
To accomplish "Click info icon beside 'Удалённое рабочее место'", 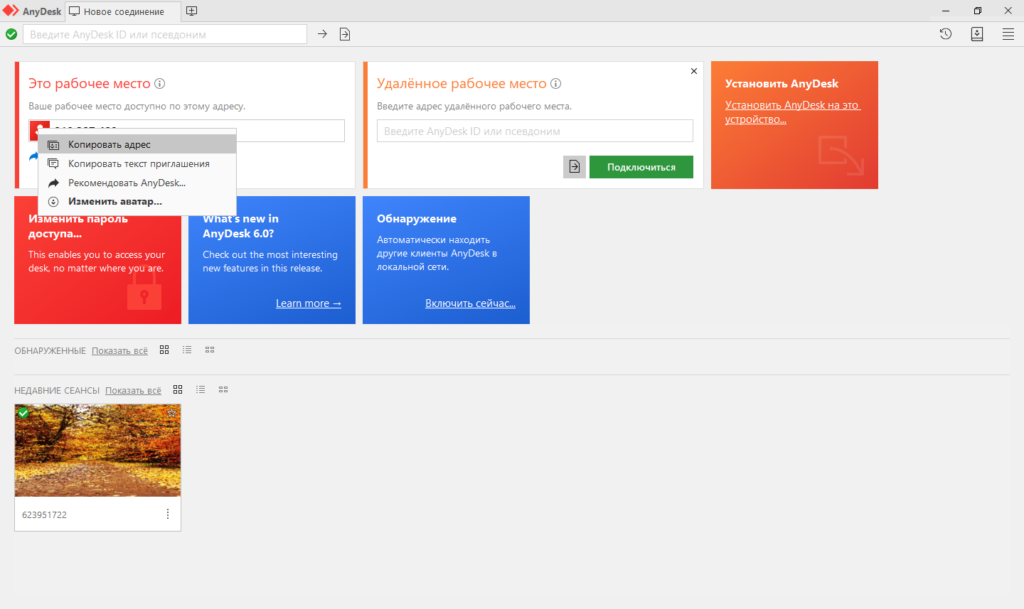I will [x=556, y=84].
